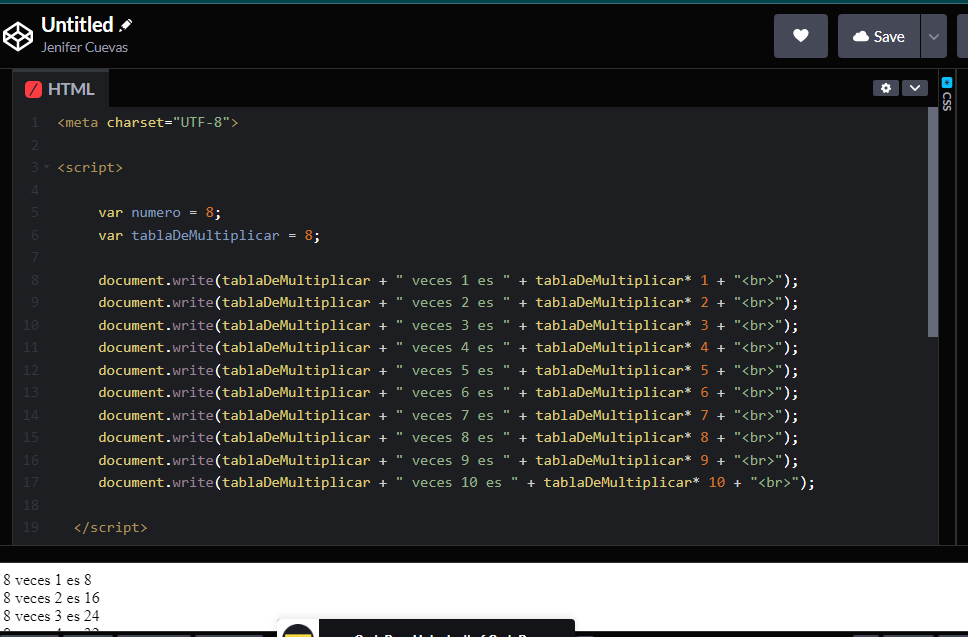Click the 'var numero = 8;' line
The height and width of the screenshot is (637, 968).
(159, 212)
